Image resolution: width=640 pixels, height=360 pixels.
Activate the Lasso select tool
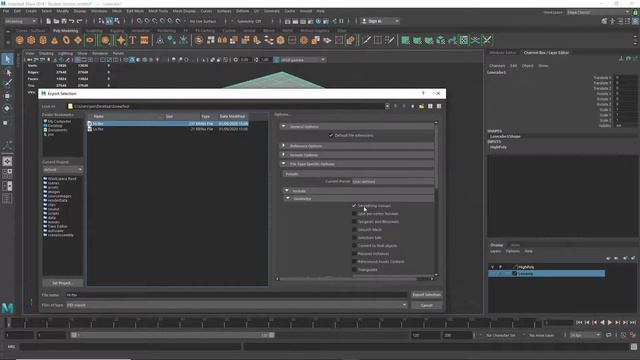pyautogui.click(x=7, y=72)
